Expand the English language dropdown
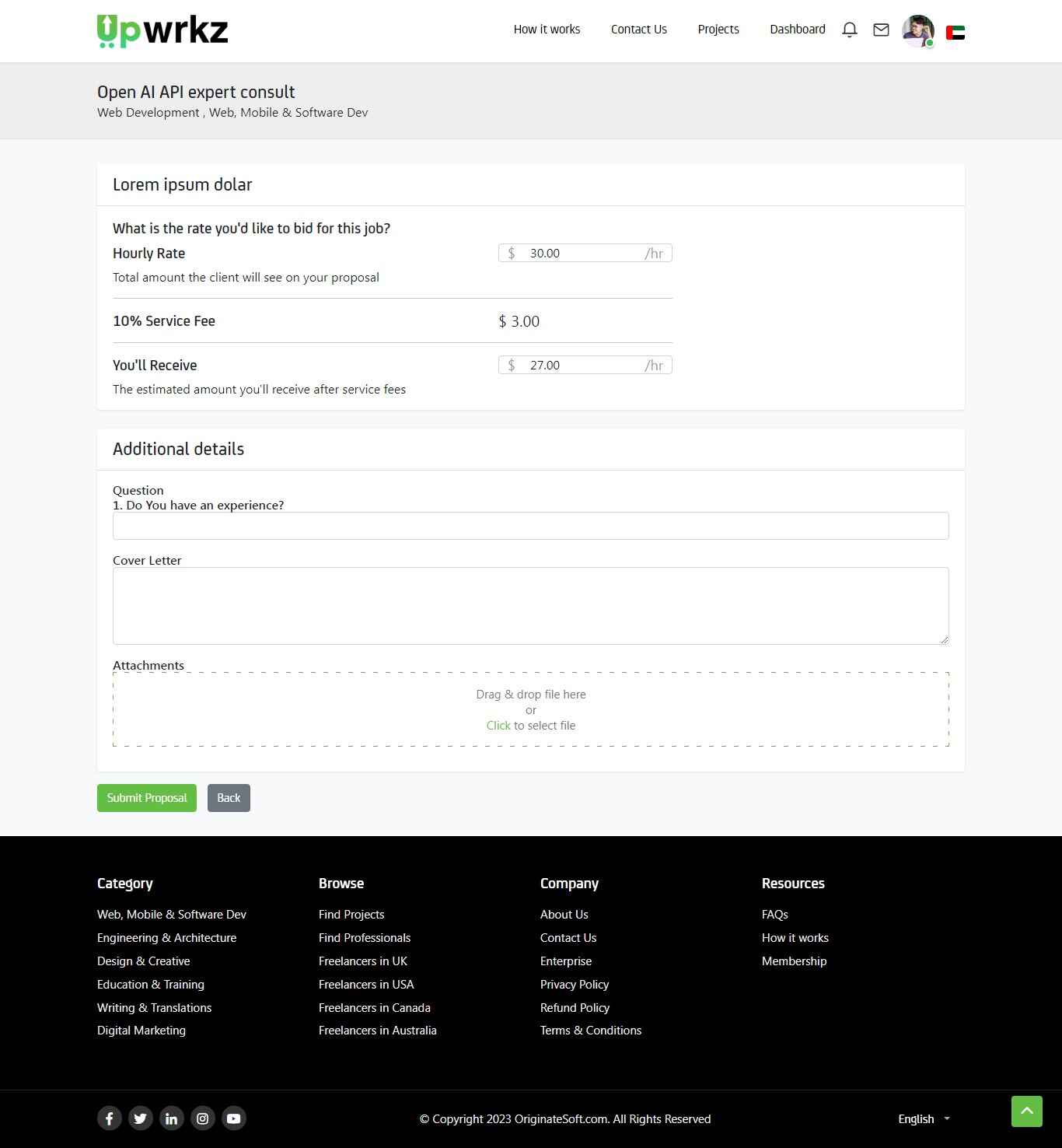1062x1148 pixels. point(924,1118)
